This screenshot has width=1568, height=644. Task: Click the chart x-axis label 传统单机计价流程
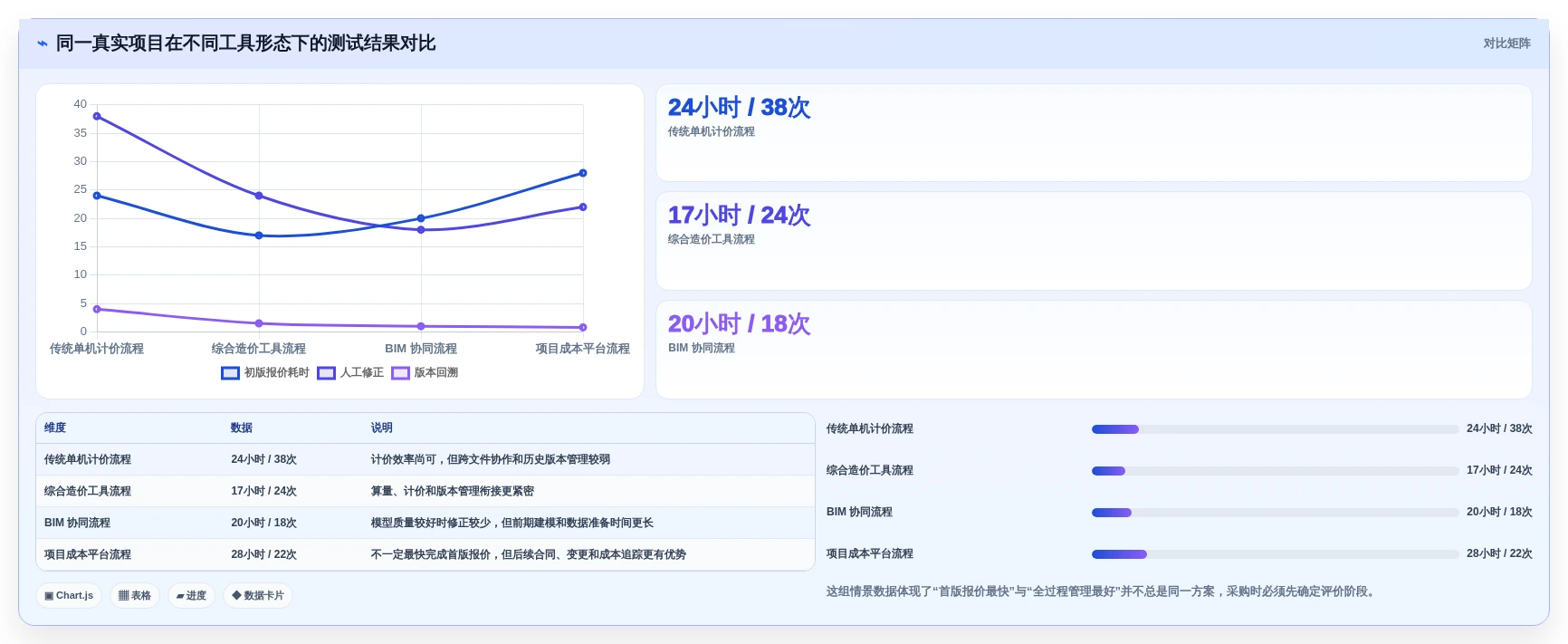97,349
